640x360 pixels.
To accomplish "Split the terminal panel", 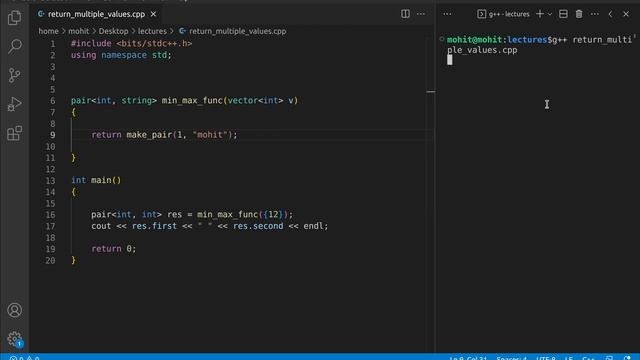I will [x=563, y=14].
